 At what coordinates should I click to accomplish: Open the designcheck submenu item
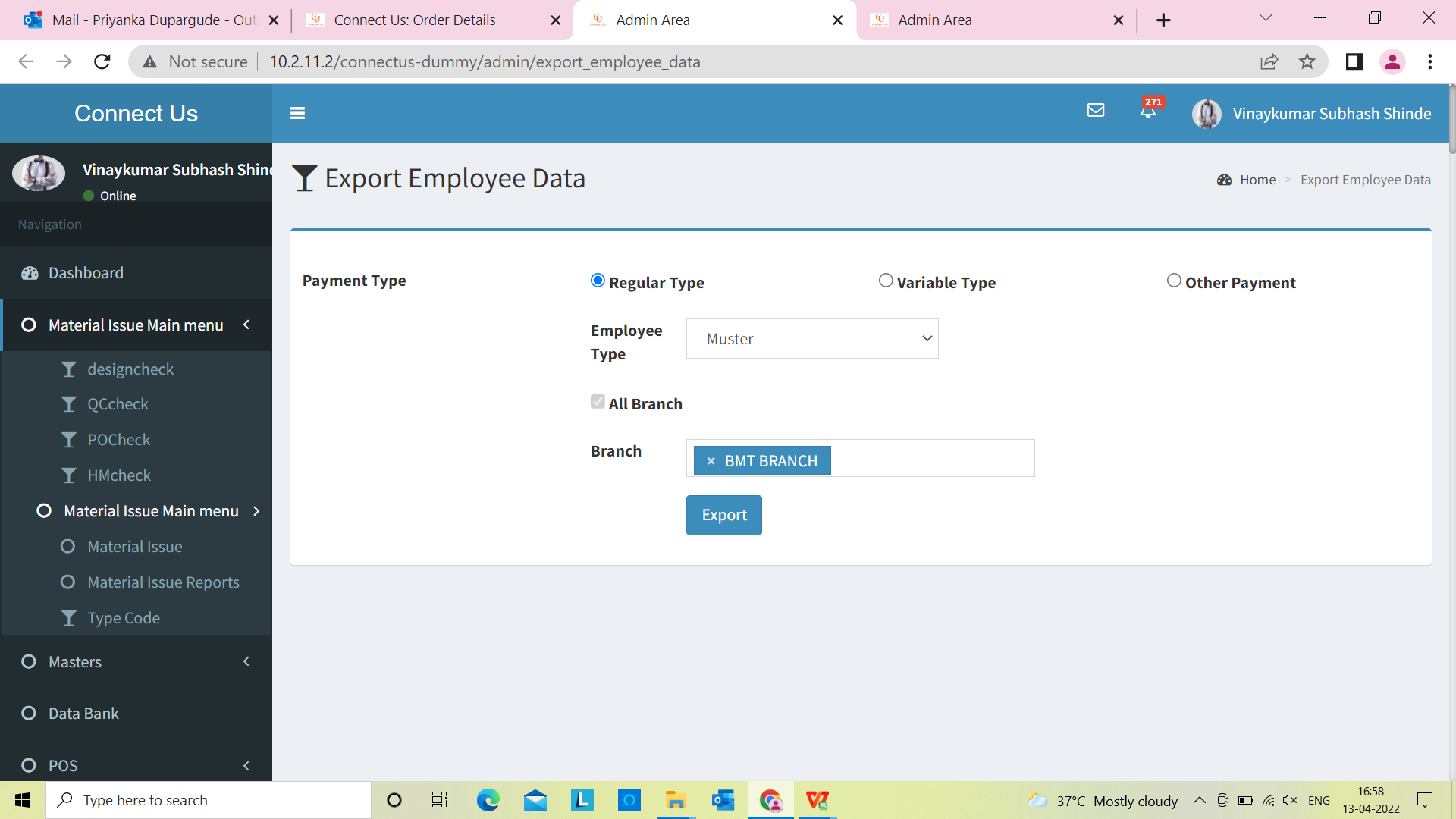pyautogui.click(x=130, y=369)
